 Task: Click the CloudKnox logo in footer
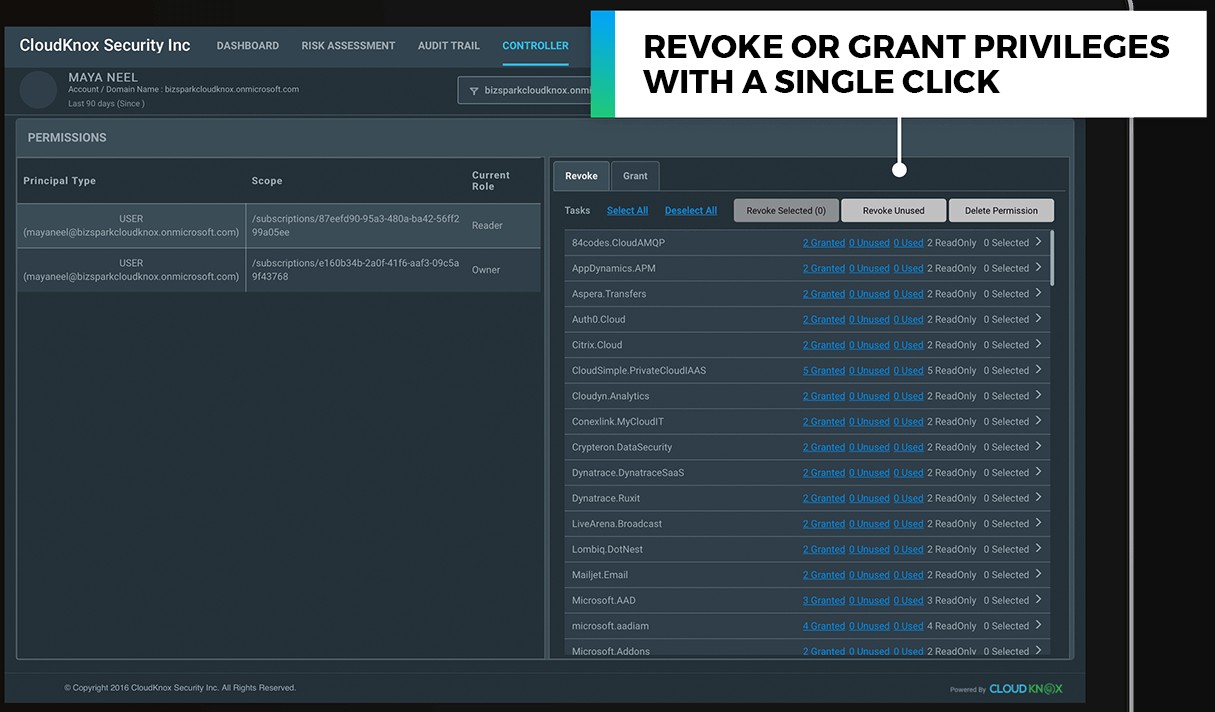click(1025, 688)
